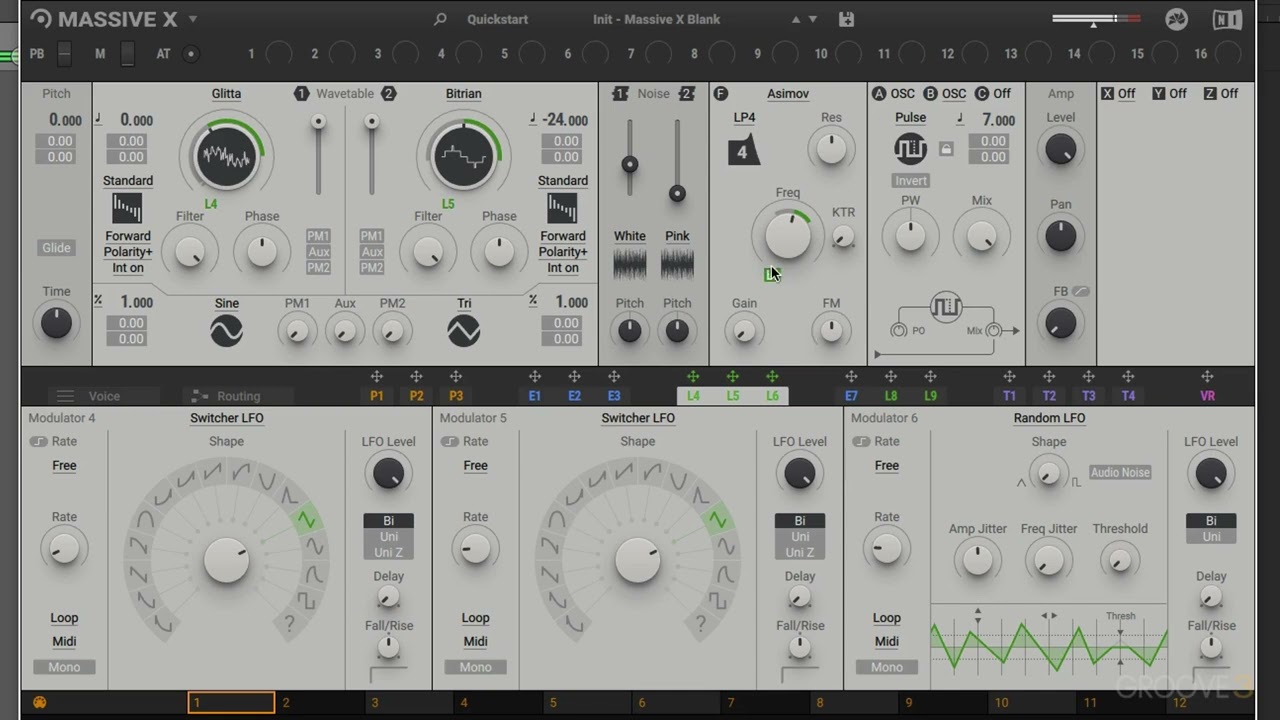The image size is (1280, 720).
Task: Click the move handle above T1
Action: (x=1009, y=377)
